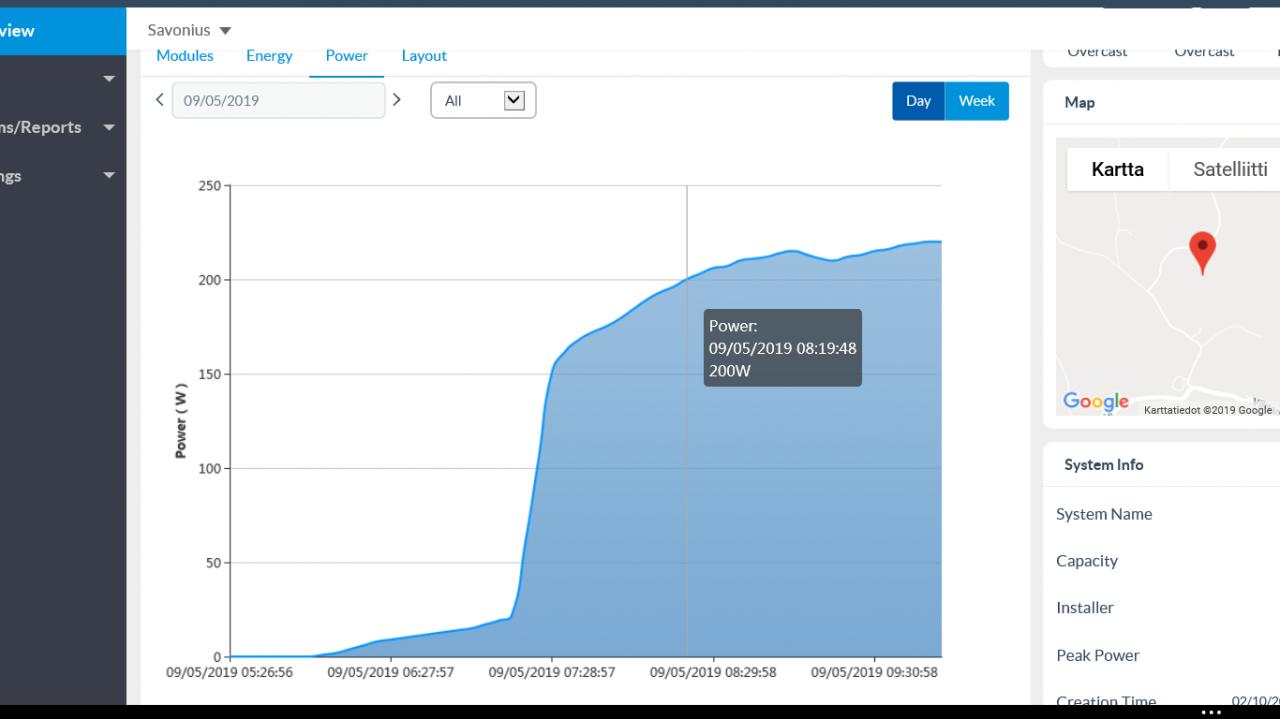Screen dimensions: 1280x719
Task: Click the 09/05/2019 05:26:56 axis label
Action: coord(230,673)
